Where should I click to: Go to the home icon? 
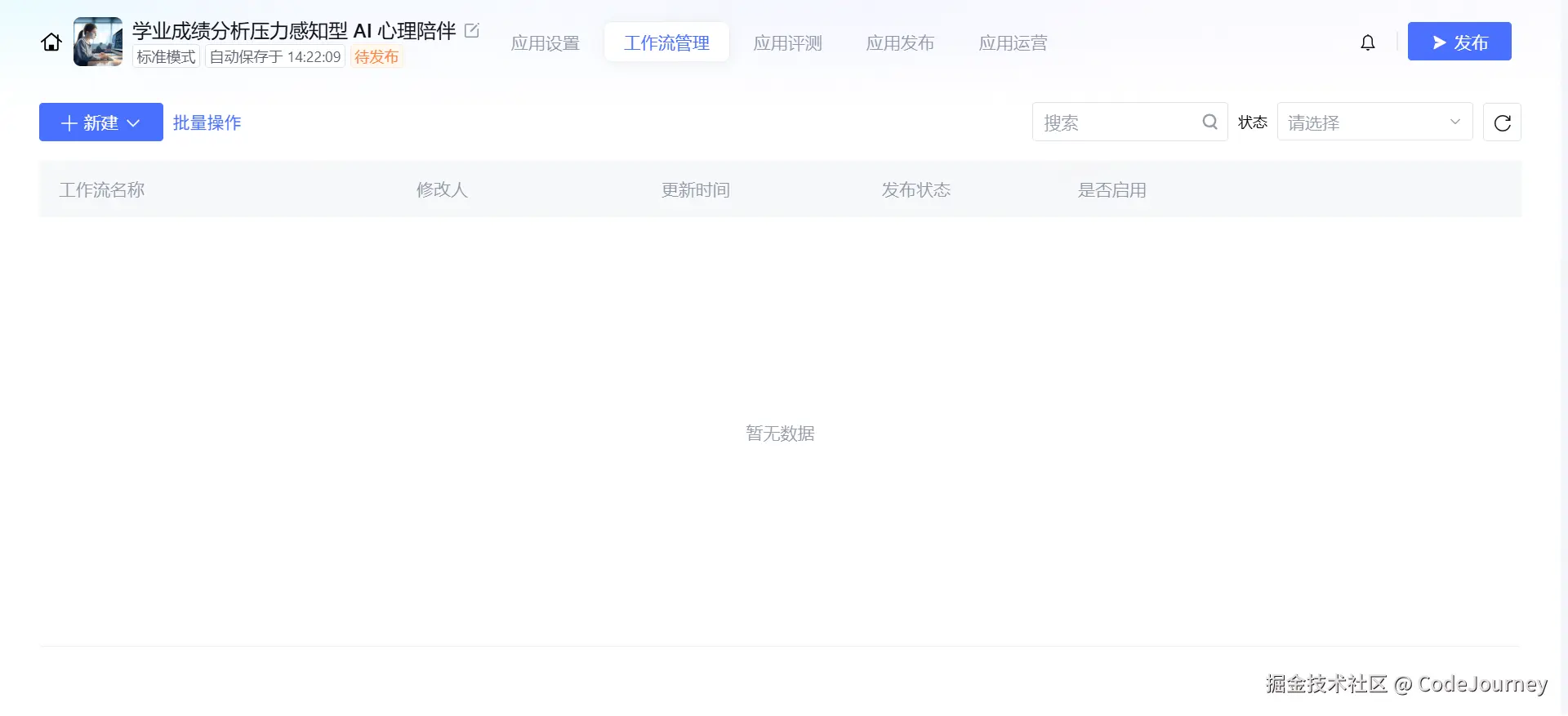[51, 42]
